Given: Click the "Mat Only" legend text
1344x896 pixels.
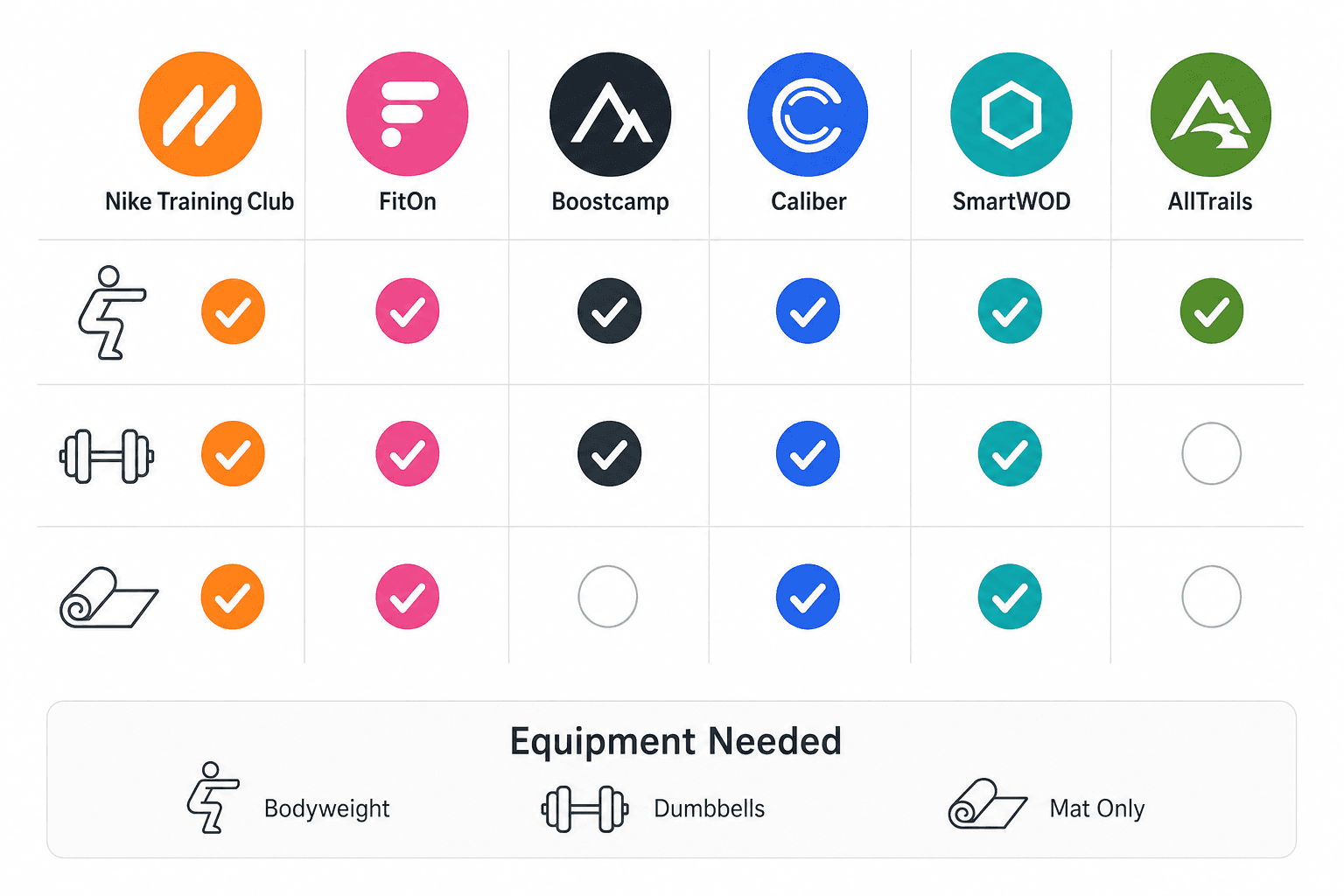Looking at the screenshot, I should [x=1097, y=808].
